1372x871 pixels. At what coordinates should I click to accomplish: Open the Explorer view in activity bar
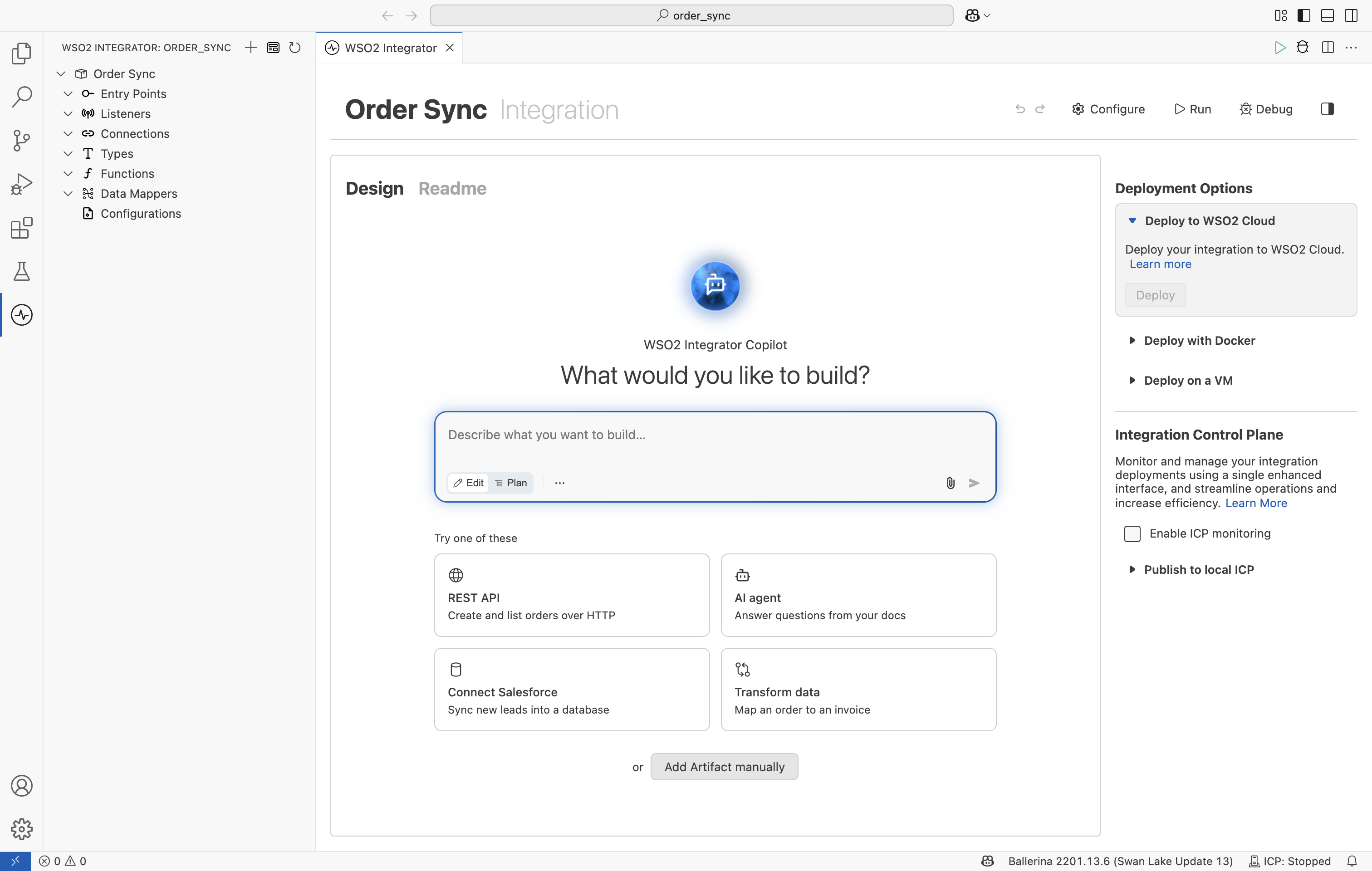click(x=22, y=53)
